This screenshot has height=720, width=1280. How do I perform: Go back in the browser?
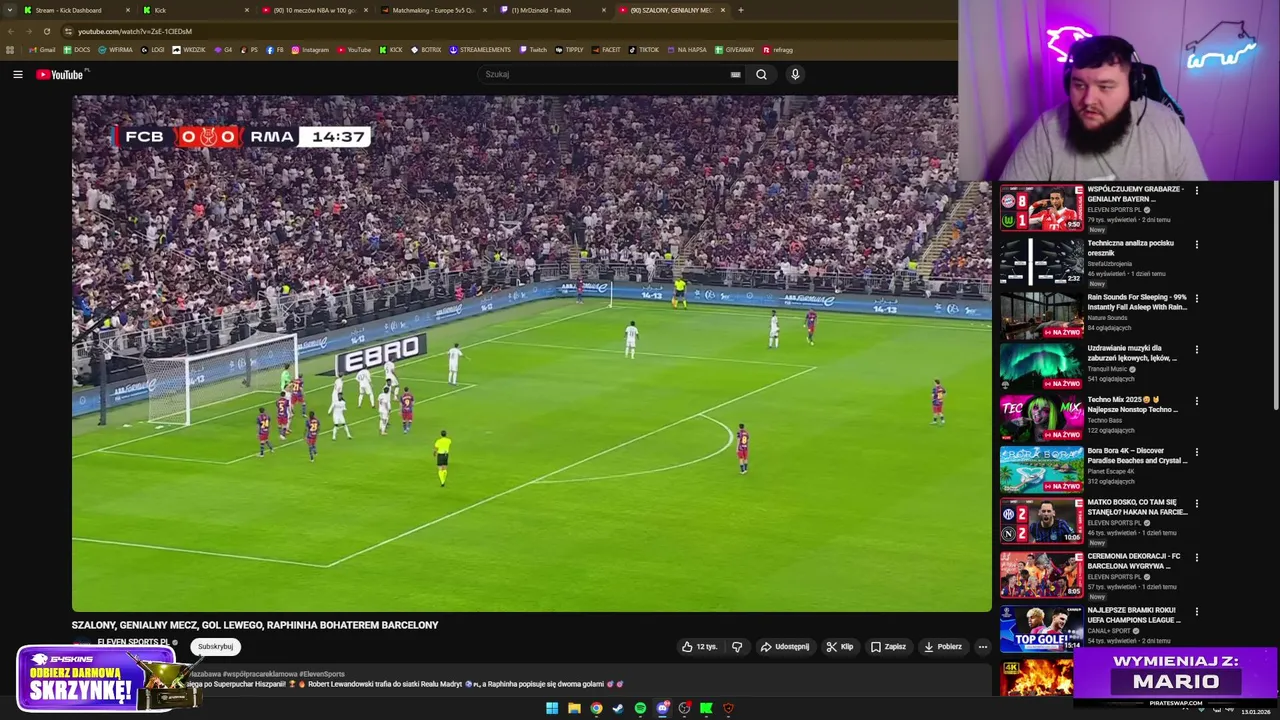11,31
